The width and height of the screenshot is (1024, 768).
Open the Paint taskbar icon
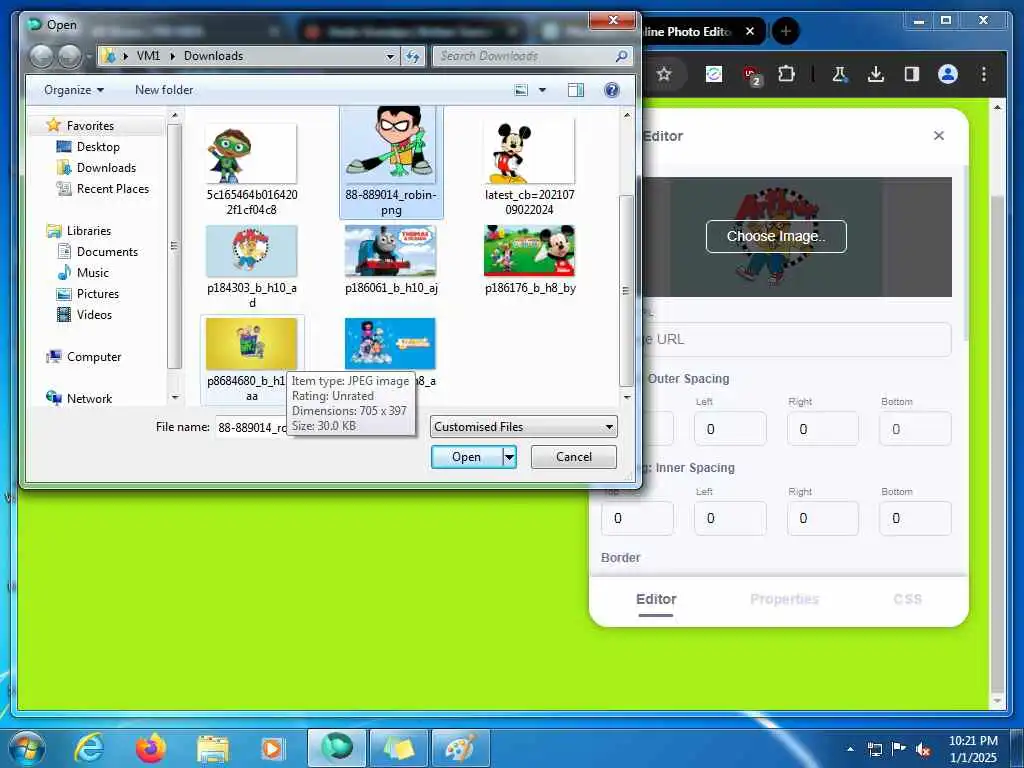pos(460,748)
